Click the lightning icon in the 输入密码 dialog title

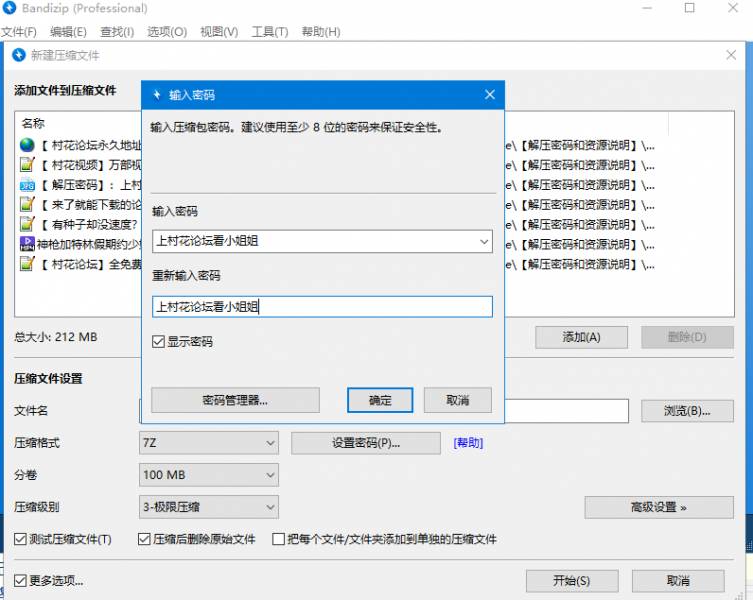click(x=157, y=95)
